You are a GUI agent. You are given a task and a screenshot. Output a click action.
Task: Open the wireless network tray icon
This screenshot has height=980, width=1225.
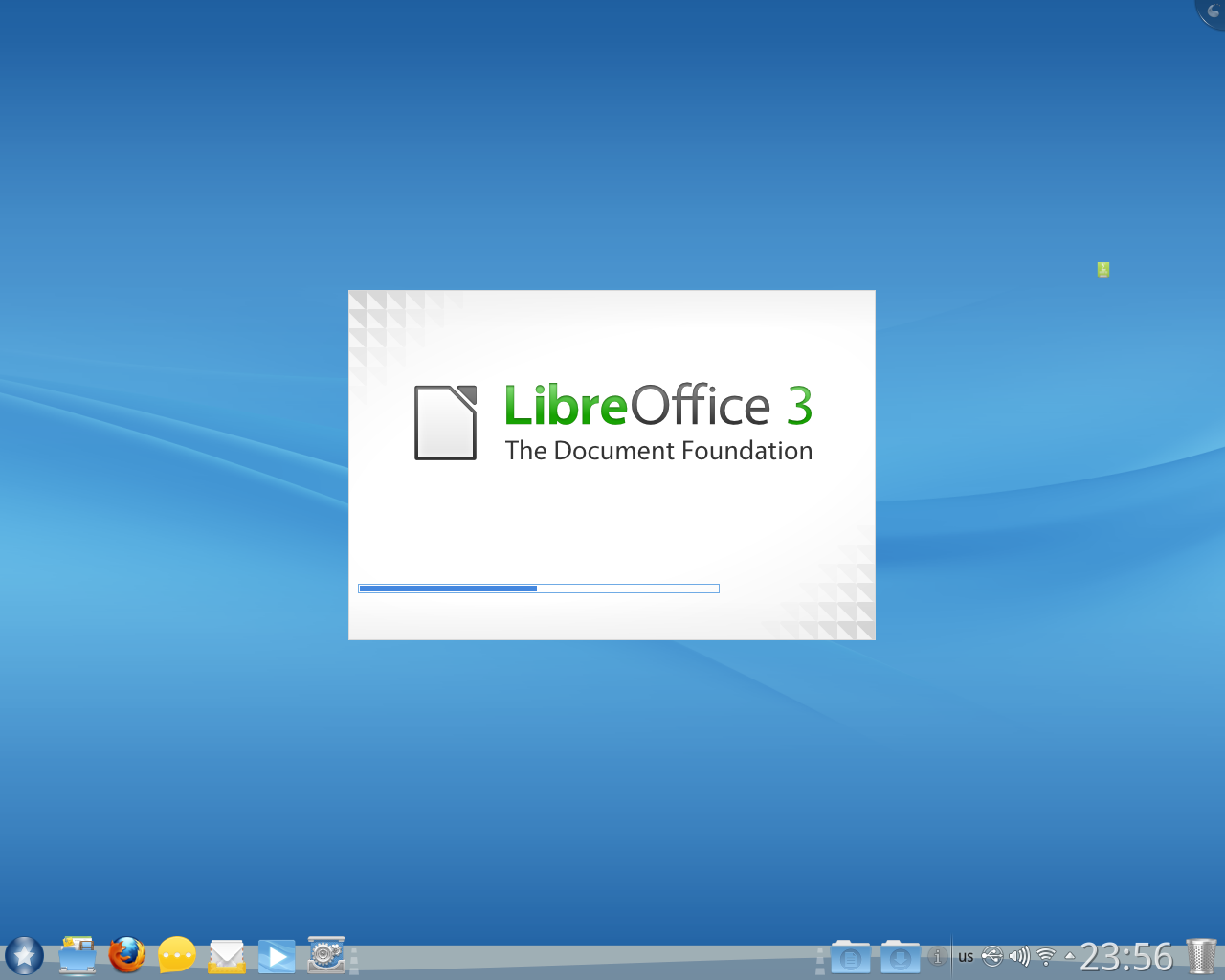[1046, 956]
